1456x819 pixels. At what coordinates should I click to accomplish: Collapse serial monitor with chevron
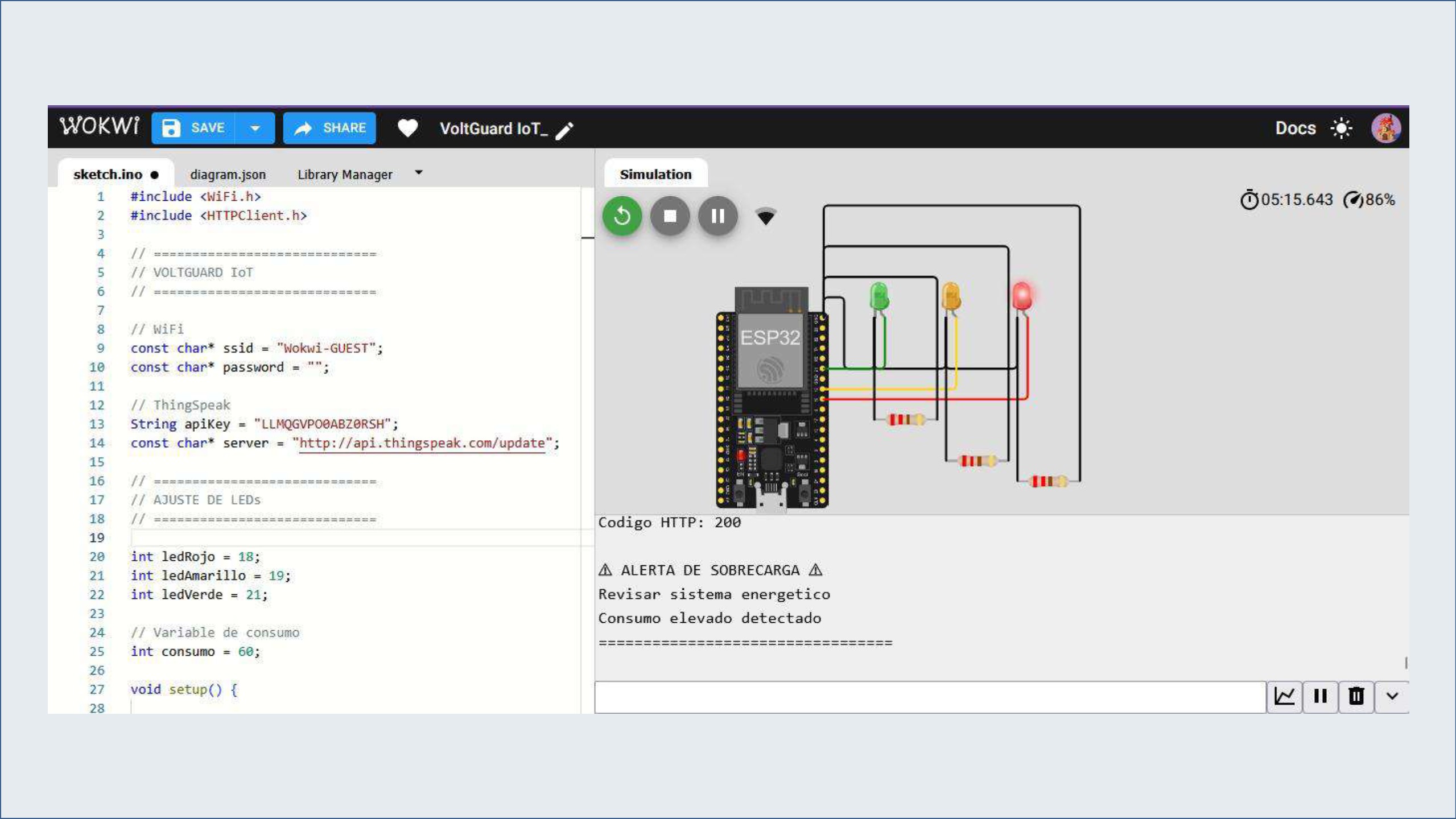[1392, 697]
